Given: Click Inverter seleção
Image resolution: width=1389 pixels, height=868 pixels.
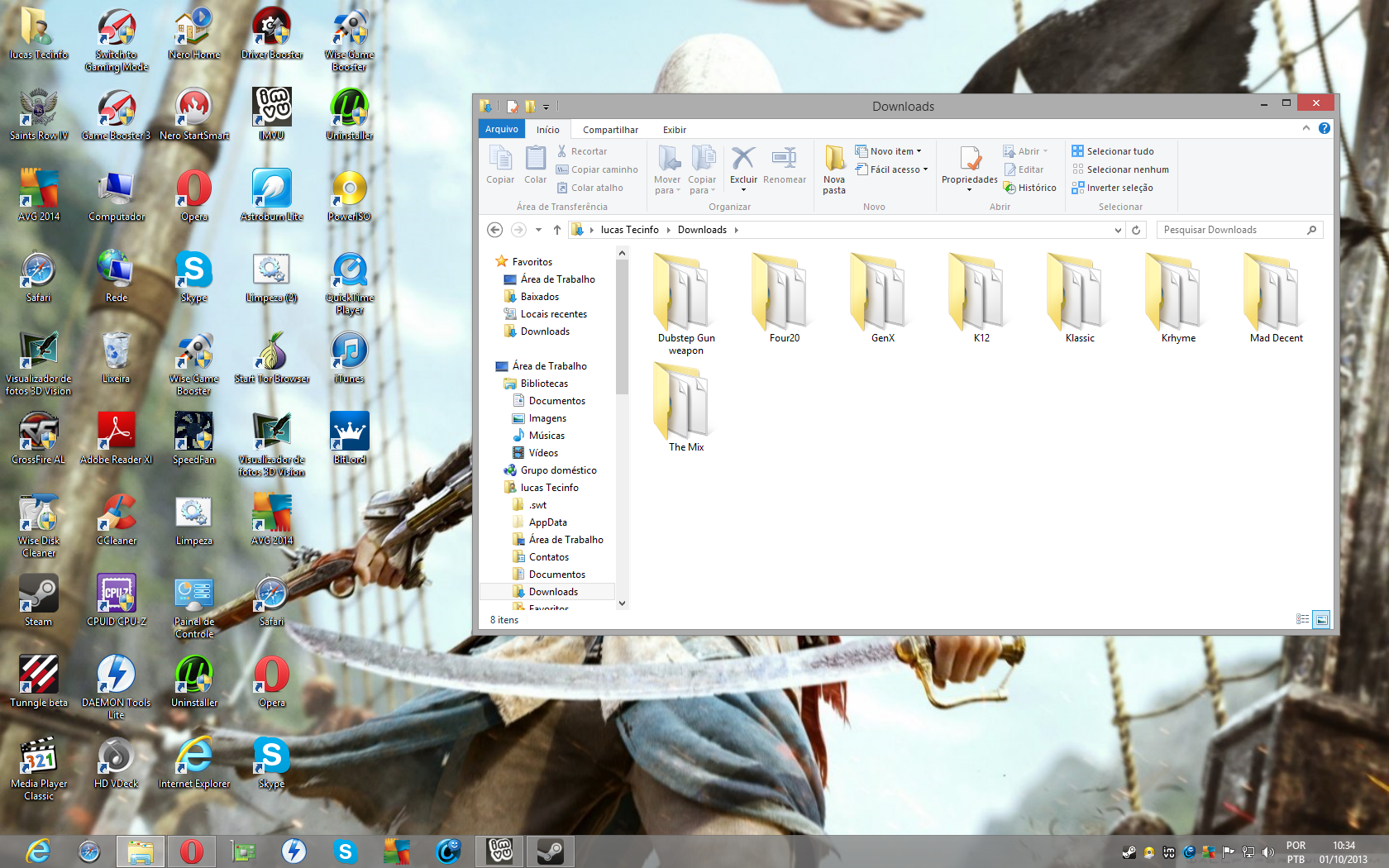Looking at the screenshot, I should pyautogui.click(x=1112, y=188).
